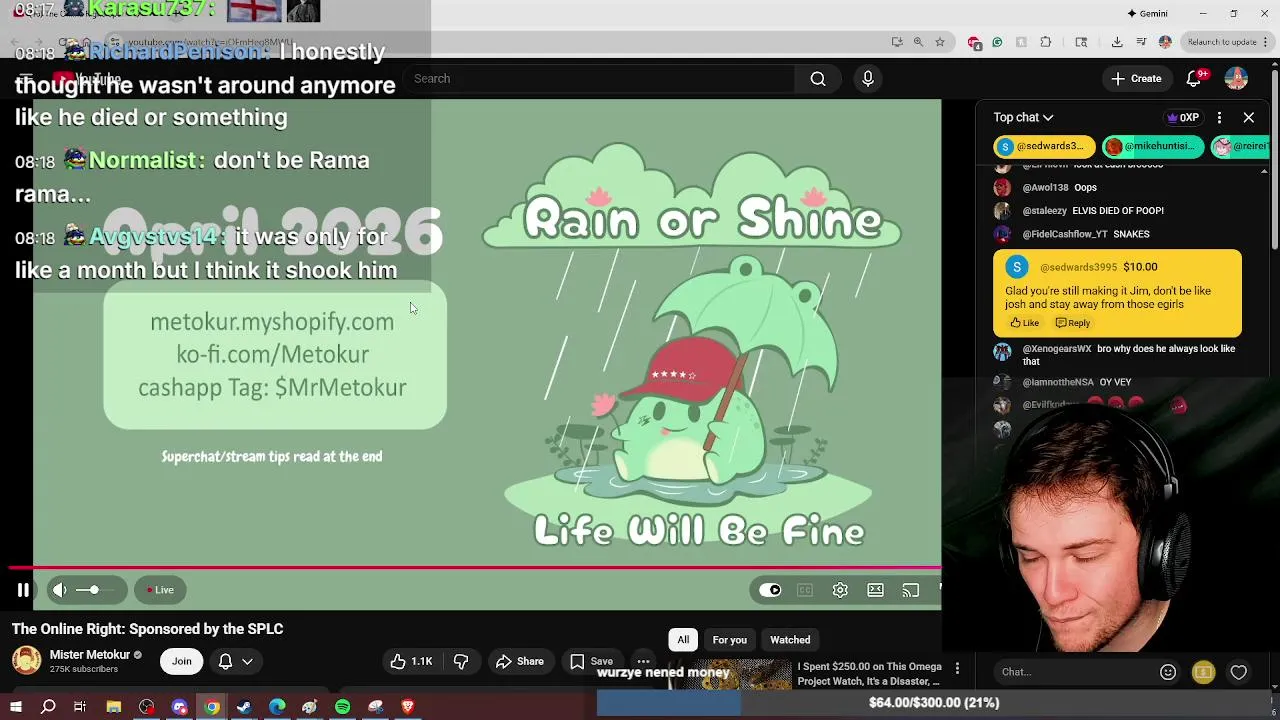
Task: Jump to Live indicator in player
Action: (x=159, y=590)
